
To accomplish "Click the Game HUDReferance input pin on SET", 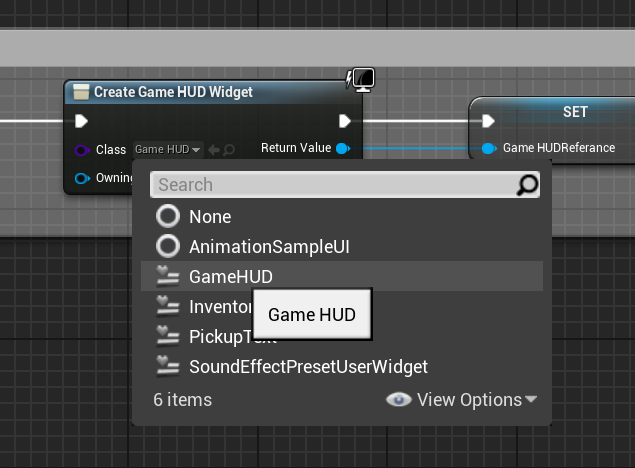I will [x=489, y=149].
